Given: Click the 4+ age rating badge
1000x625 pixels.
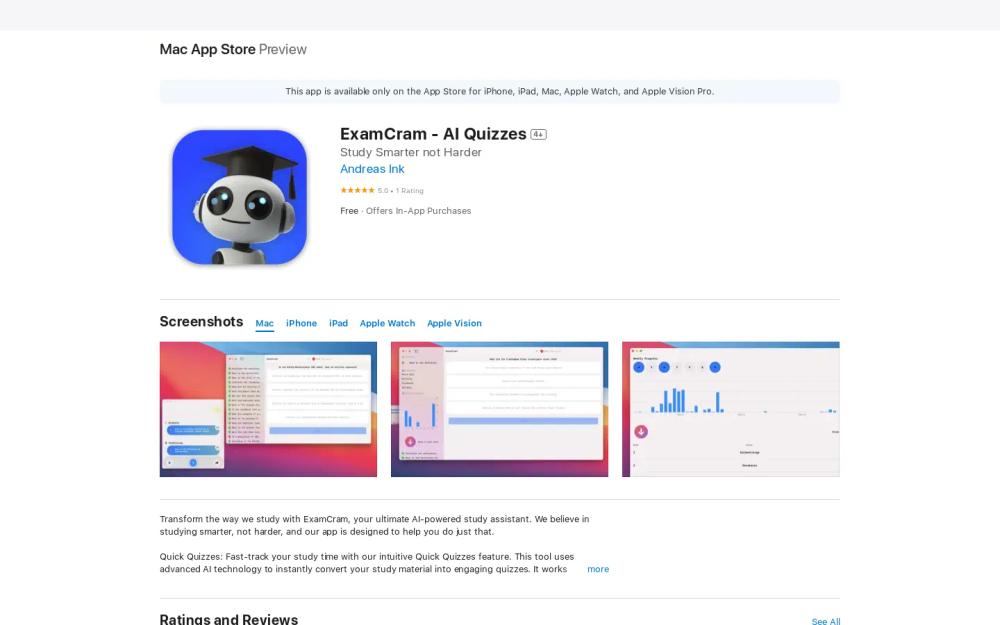Looking at the screenshot, I should pyautogui.click(x=538, y=135).
